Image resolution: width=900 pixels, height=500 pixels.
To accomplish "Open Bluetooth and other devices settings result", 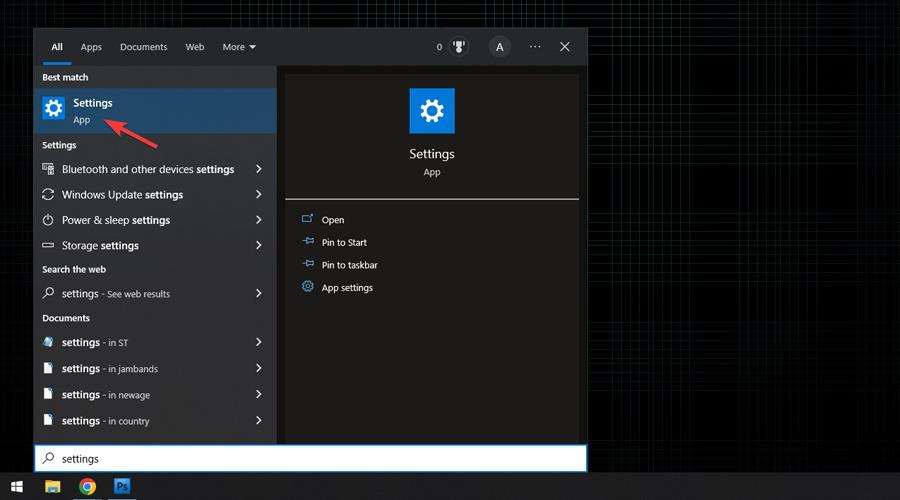I will [155, 169].
